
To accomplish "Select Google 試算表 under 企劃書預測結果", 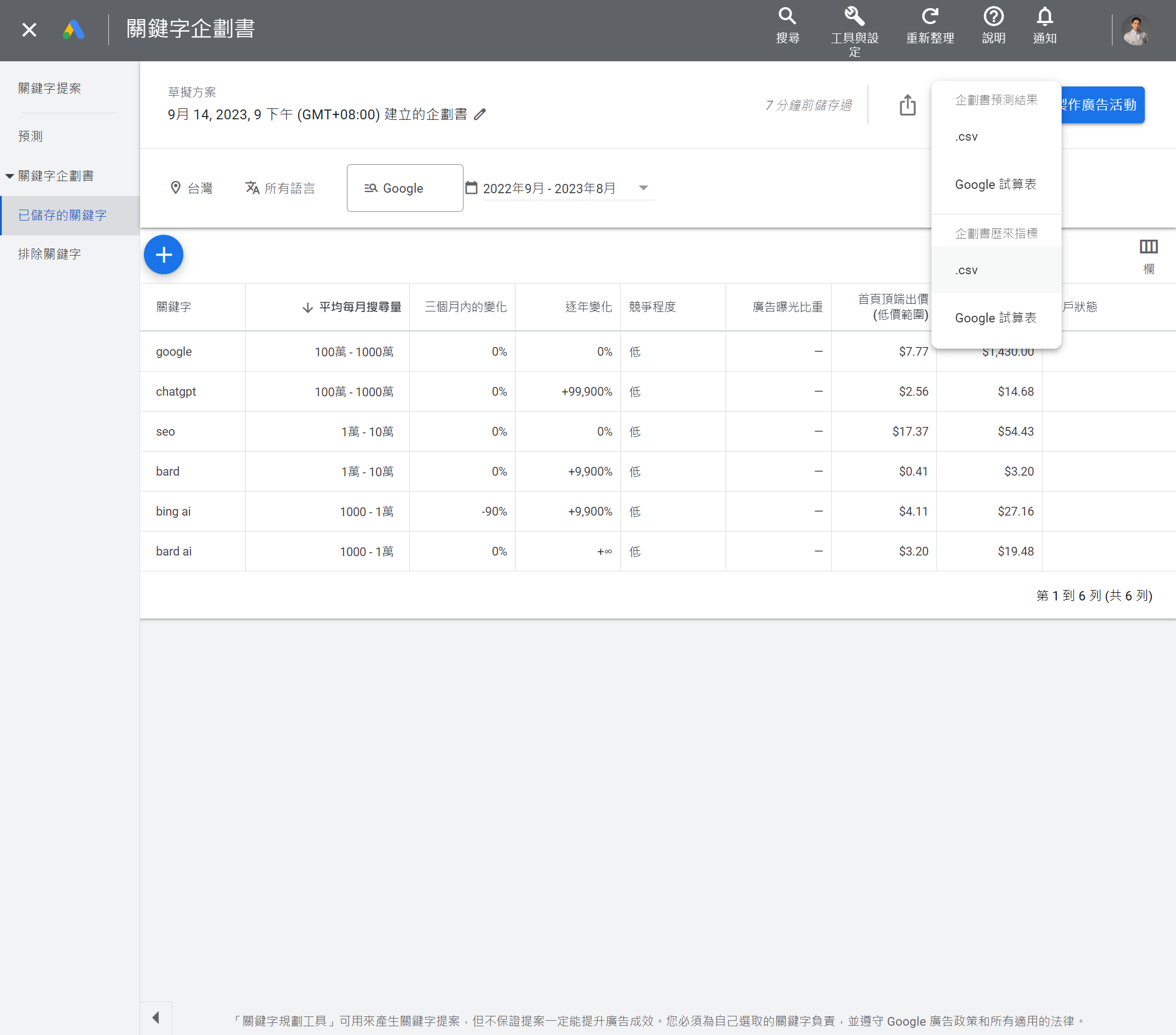I will click(x=995, y=184).
